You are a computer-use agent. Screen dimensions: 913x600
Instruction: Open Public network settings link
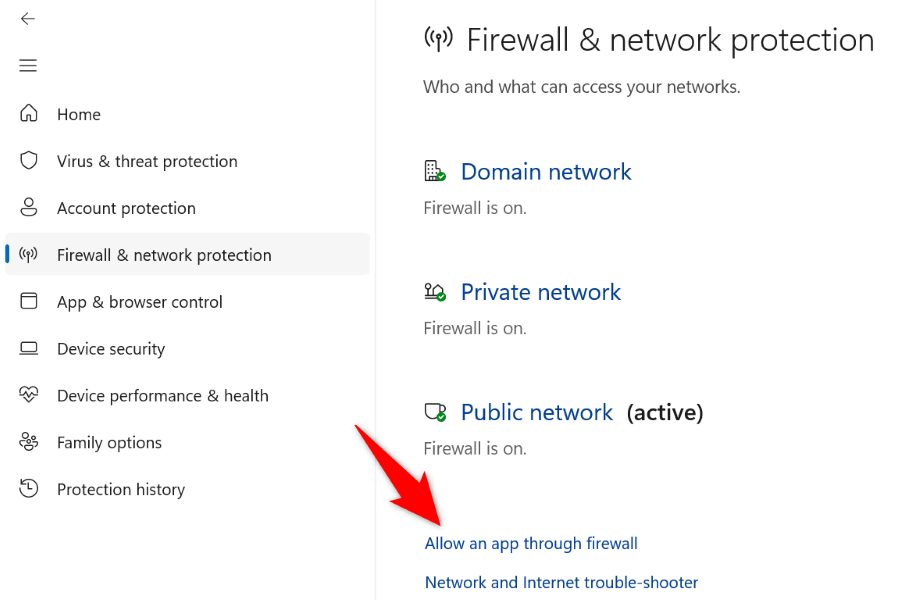pyautogui.click(x=536, y=413)
